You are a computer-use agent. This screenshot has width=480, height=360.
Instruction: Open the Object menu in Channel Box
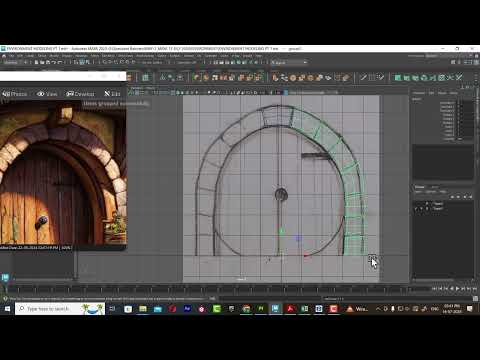click(x=442, y=93)
